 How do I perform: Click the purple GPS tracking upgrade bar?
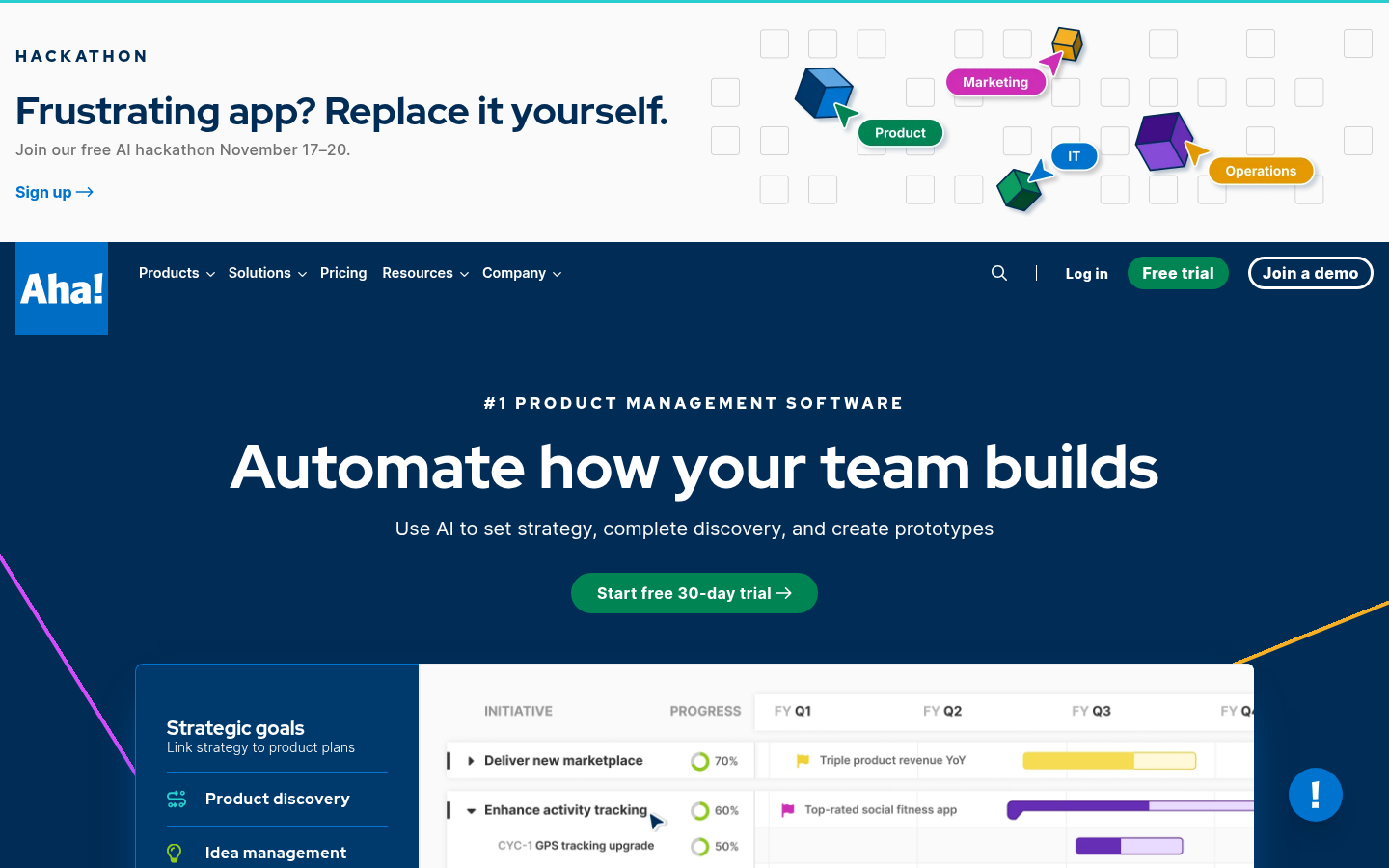1130,846
